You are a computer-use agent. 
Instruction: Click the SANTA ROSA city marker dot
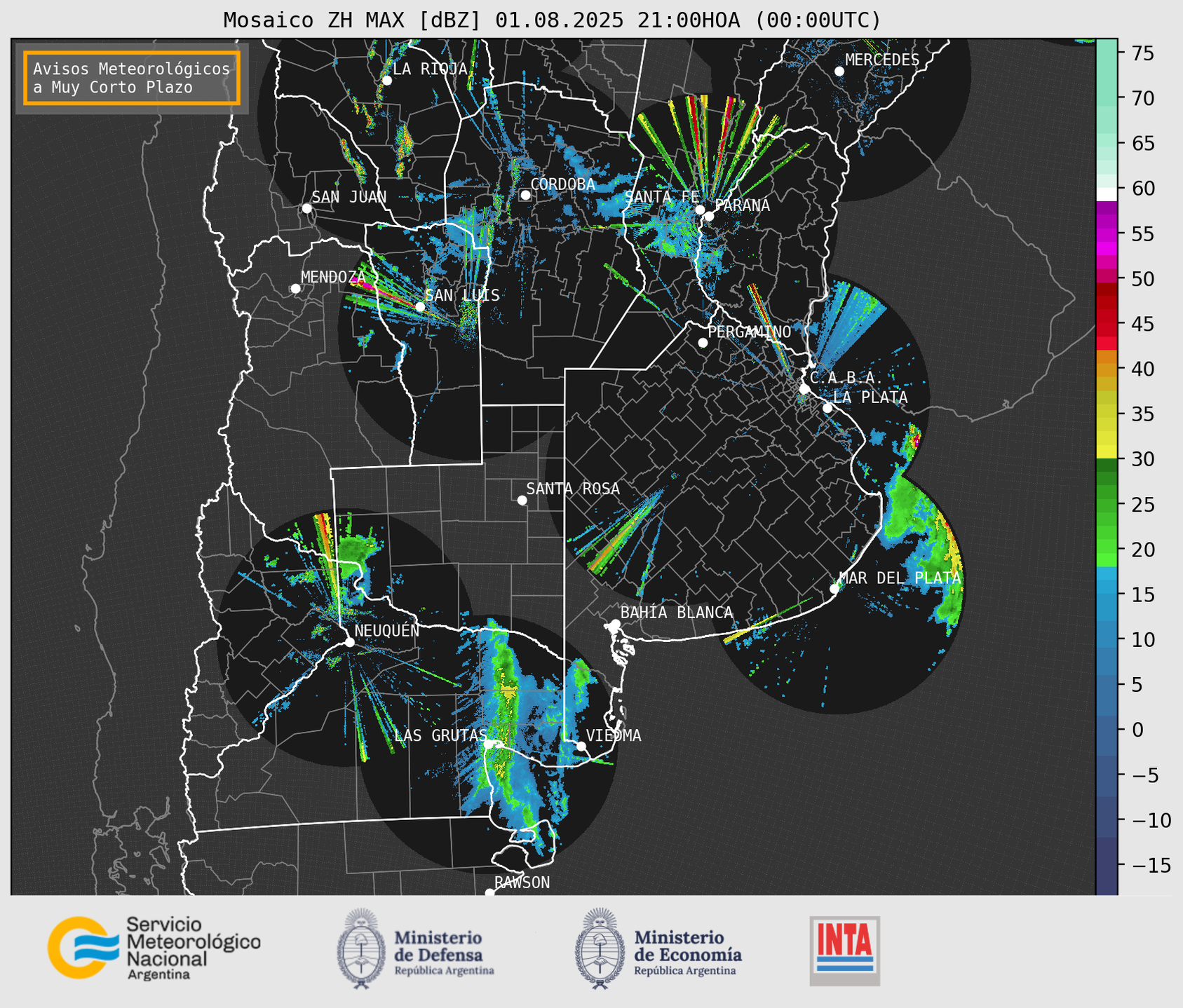[x=522, y=500]
